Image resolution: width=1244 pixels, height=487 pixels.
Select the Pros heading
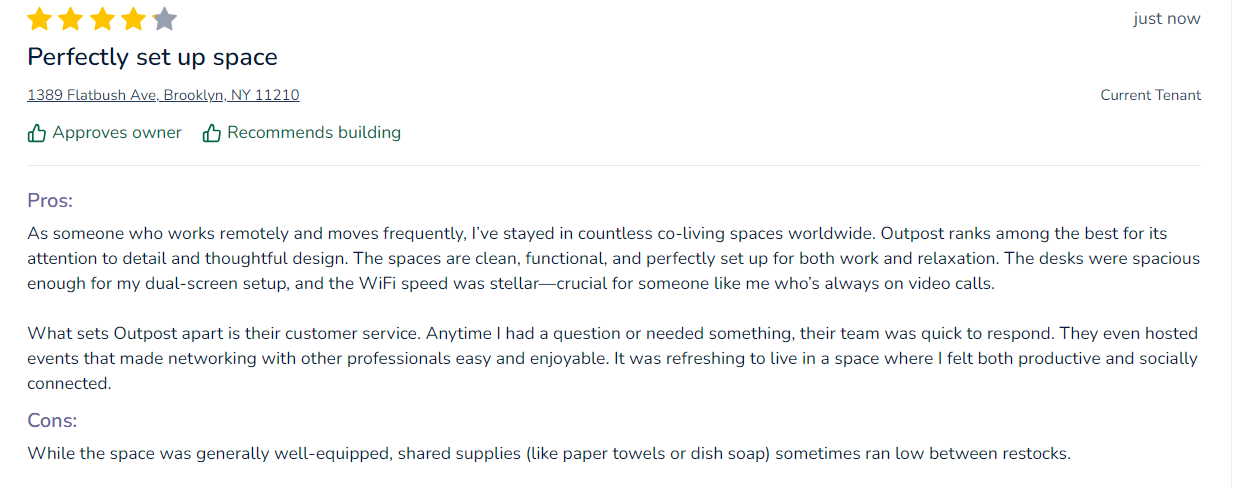pos(50,200)
